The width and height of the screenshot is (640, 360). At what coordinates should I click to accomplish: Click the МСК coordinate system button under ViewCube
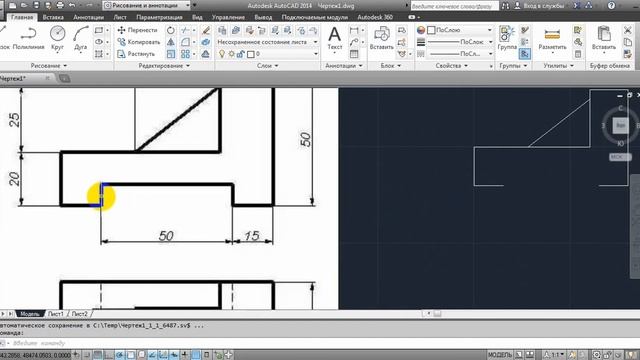620,157
